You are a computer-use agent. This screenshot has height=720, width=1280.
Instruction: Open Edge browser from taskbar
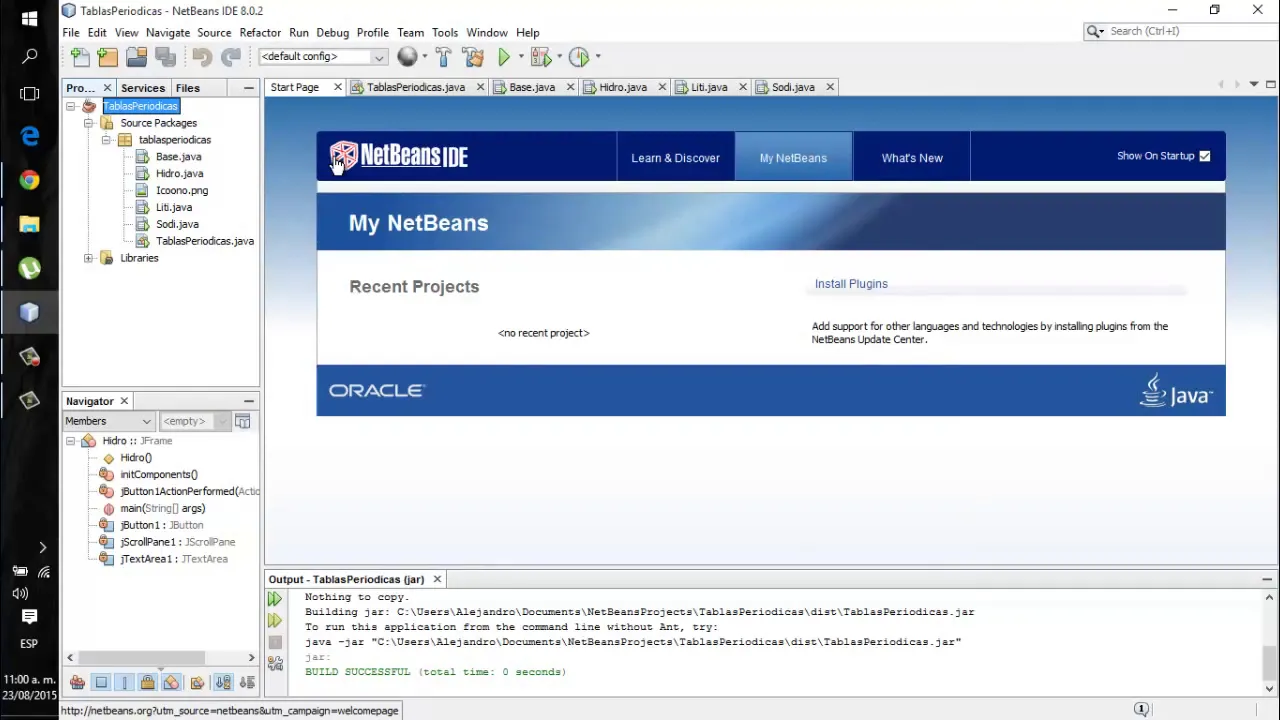click(29, 136)
